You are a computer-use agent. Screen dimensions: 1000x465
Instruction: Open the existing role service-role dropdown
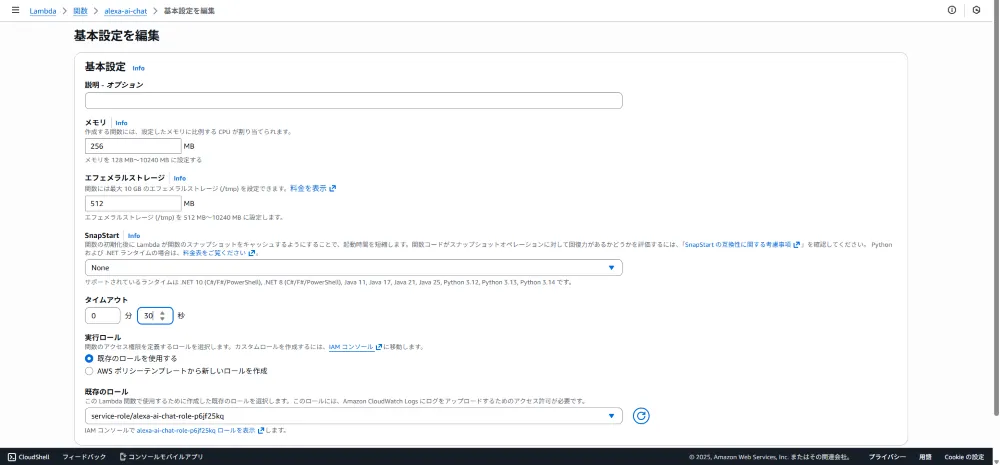[x=353, y=416]
